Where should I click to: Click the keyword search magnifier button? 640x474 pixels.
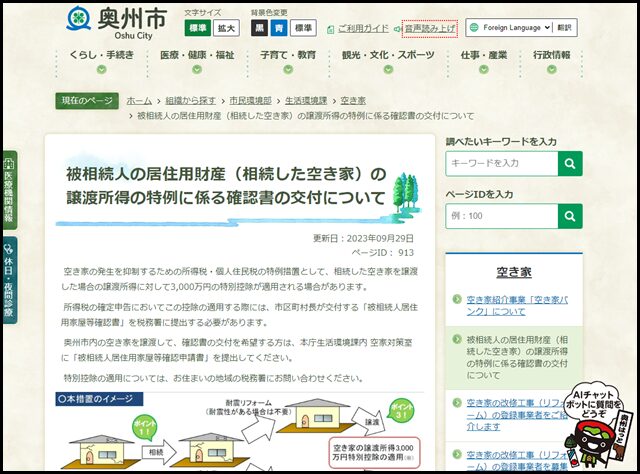tap(570, 163)
